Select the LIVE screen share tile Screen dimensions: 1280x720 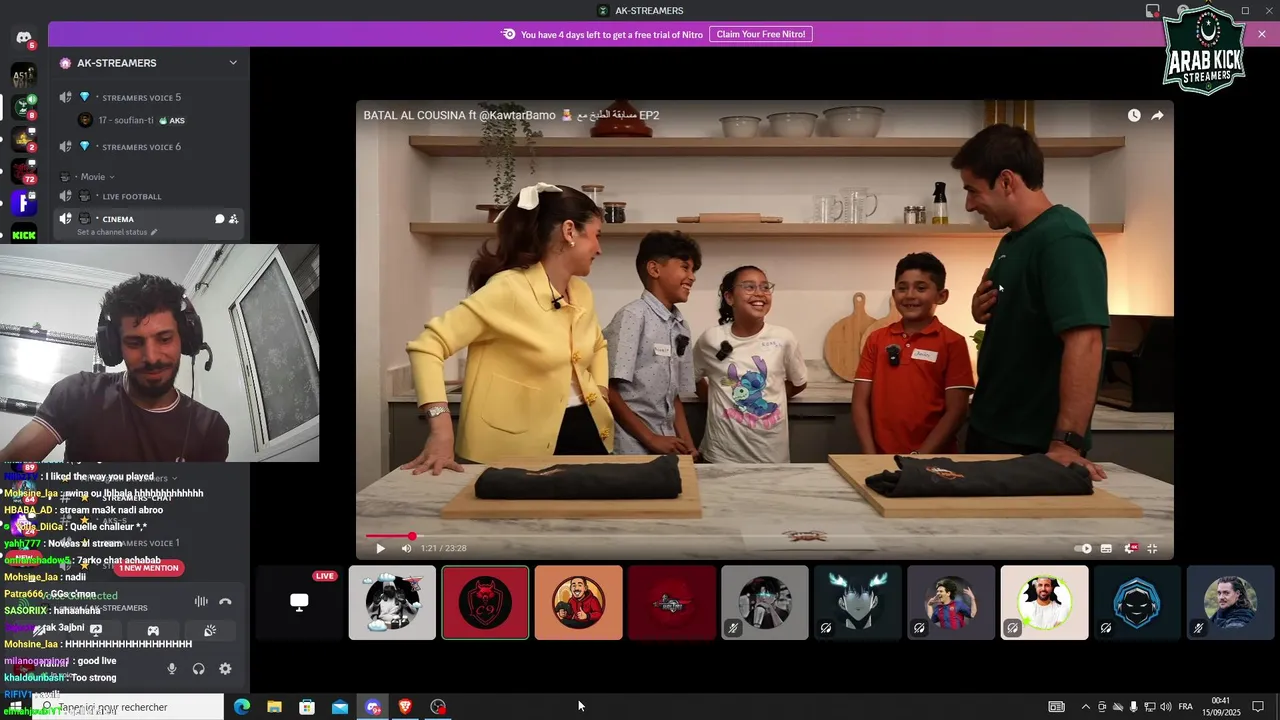pos(299,603)
